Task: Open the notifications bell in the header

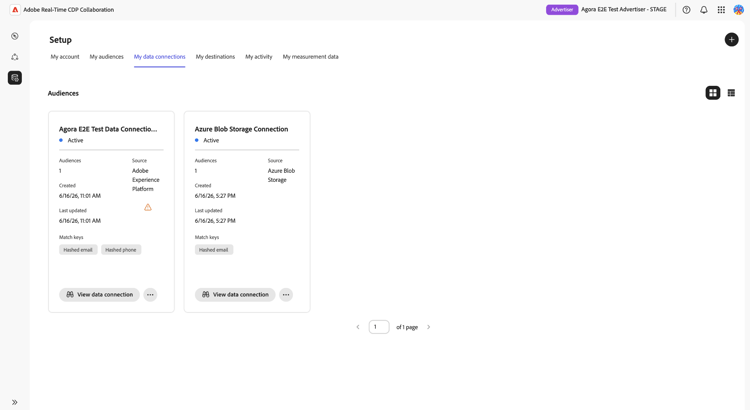Action: (x=704, y=10)
